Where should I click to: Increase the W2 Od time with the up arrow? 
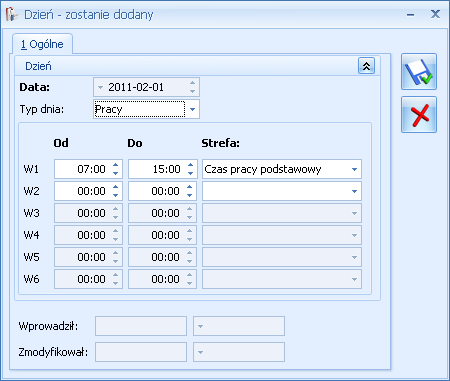click(x=115, y=187)
